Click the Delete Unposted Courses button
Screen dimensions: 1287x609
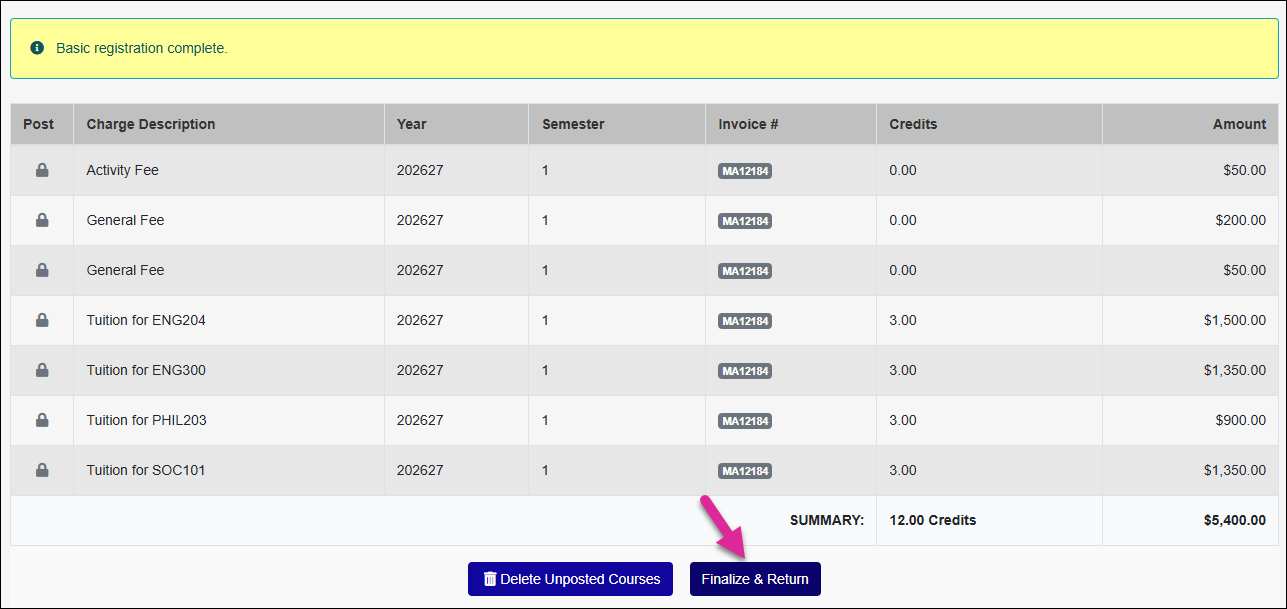(570, 579)
